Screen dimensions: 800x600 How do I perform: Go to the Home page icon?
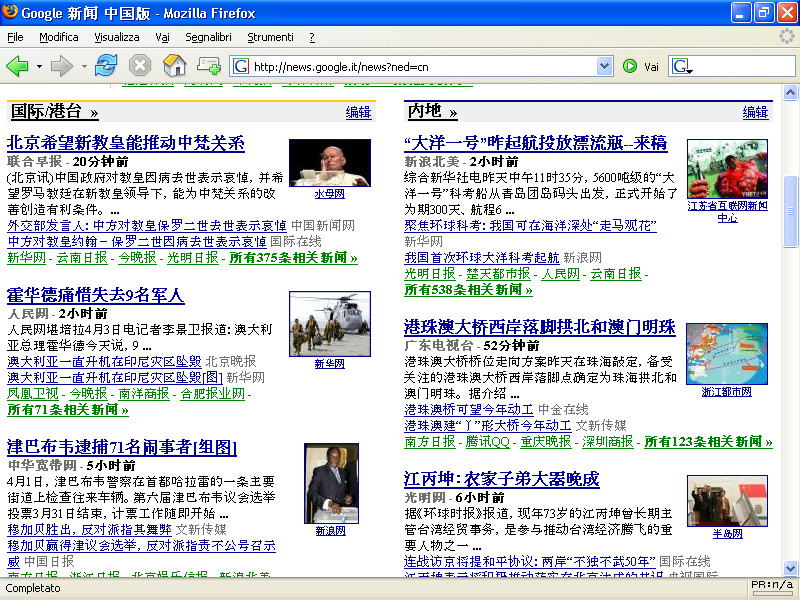click(174, 66)
